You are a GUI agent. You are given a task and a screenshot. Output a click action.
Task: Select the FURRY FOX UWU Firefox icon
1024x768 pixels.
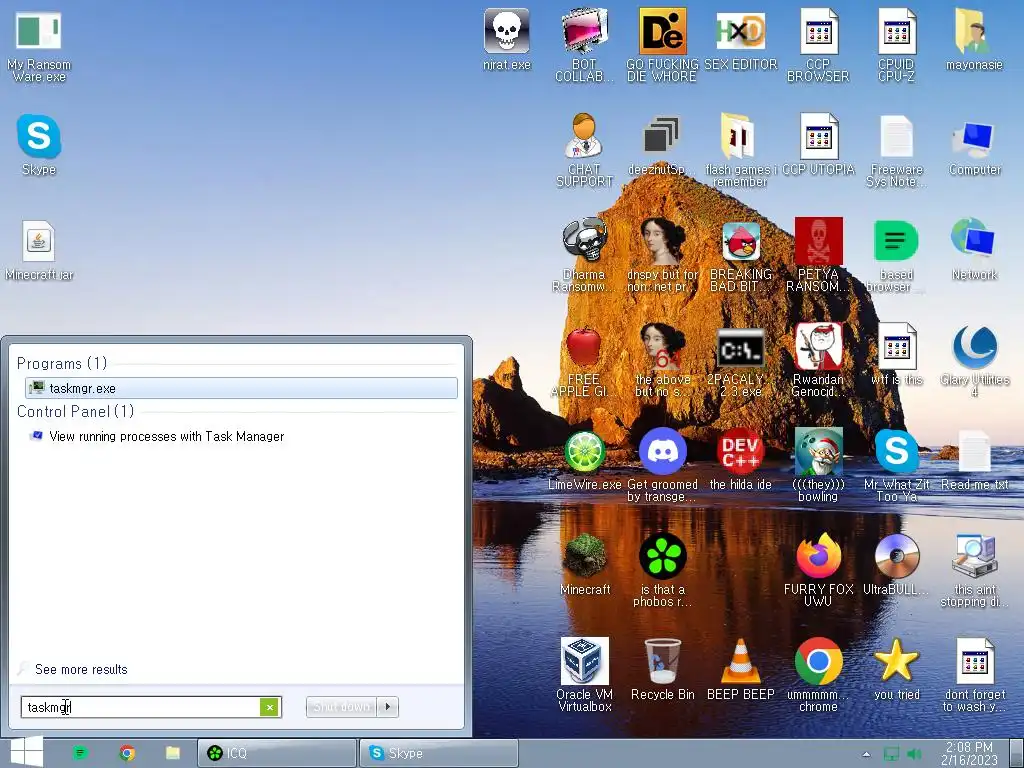[x=818, y=570]
